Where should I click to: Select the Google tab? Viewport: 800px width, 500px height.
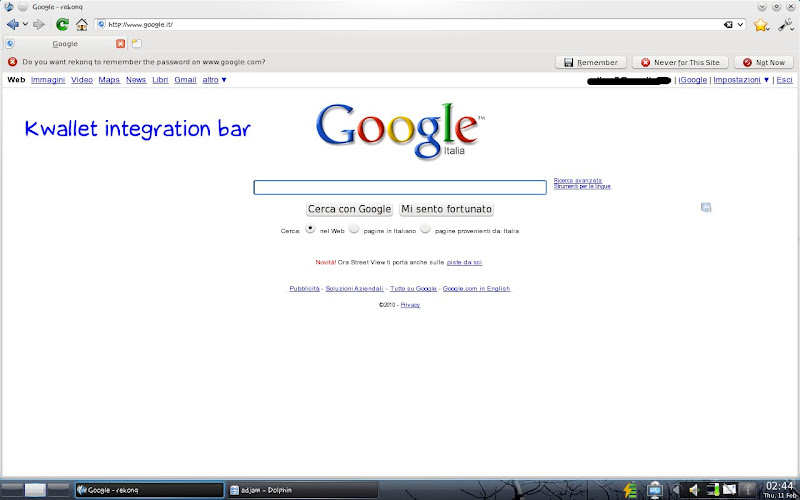coord(65,44)
